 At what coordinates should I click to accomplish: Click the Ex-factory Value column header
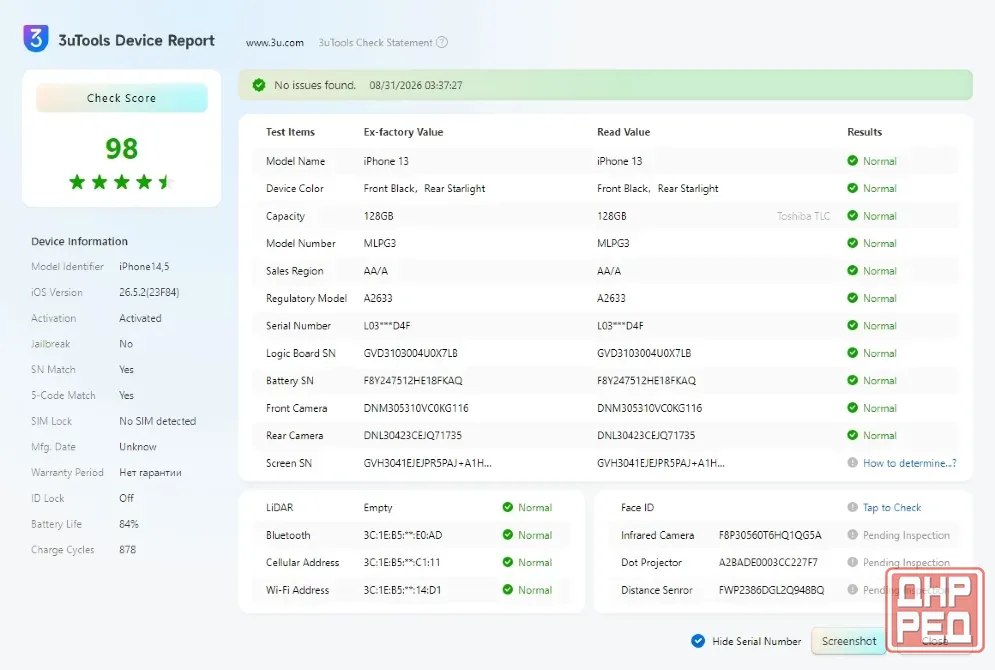[403, 132]
